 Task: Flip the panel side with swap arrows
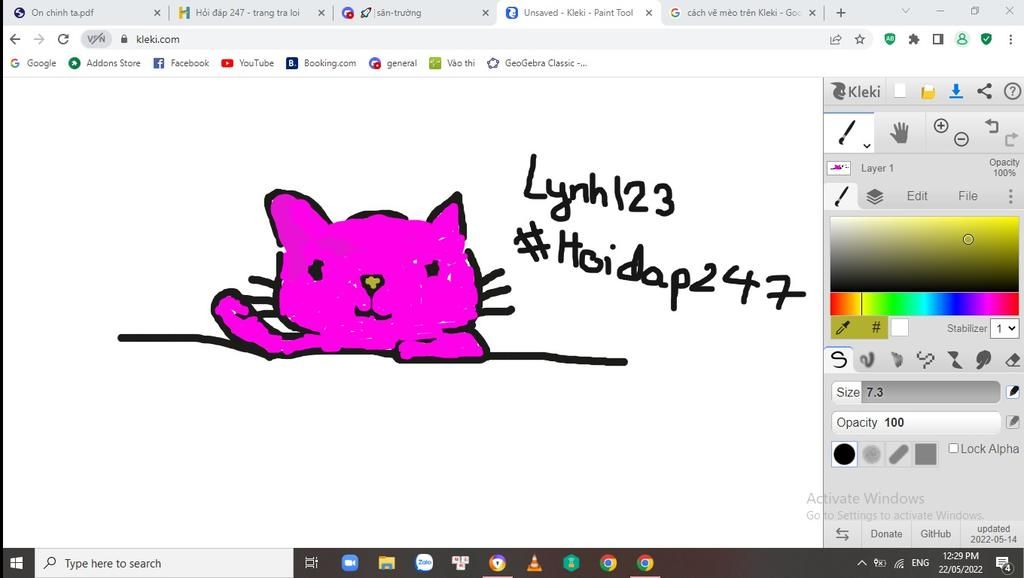point(842,534)
